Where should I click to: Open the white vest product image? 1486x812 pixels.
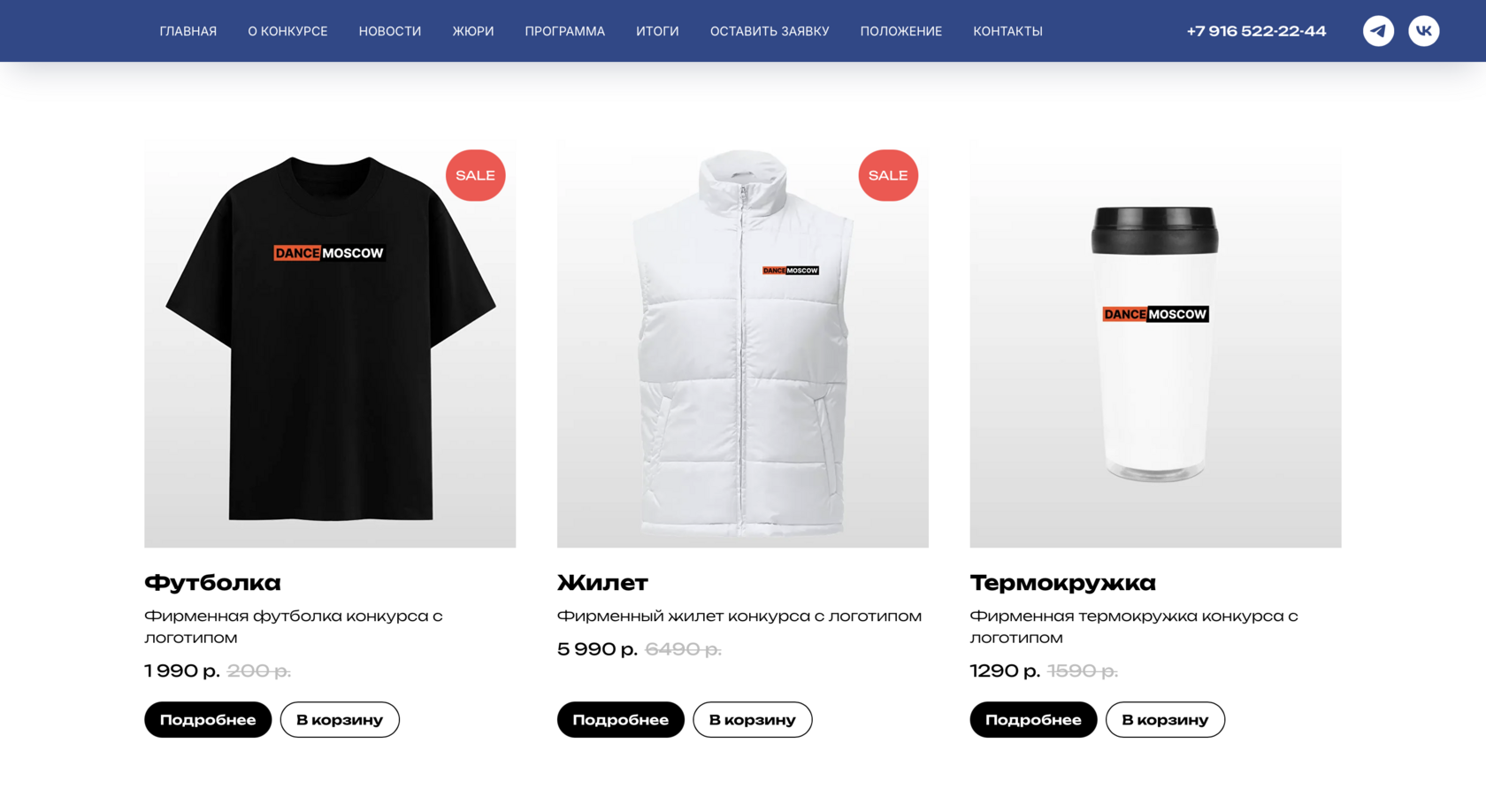pos(743,344)
